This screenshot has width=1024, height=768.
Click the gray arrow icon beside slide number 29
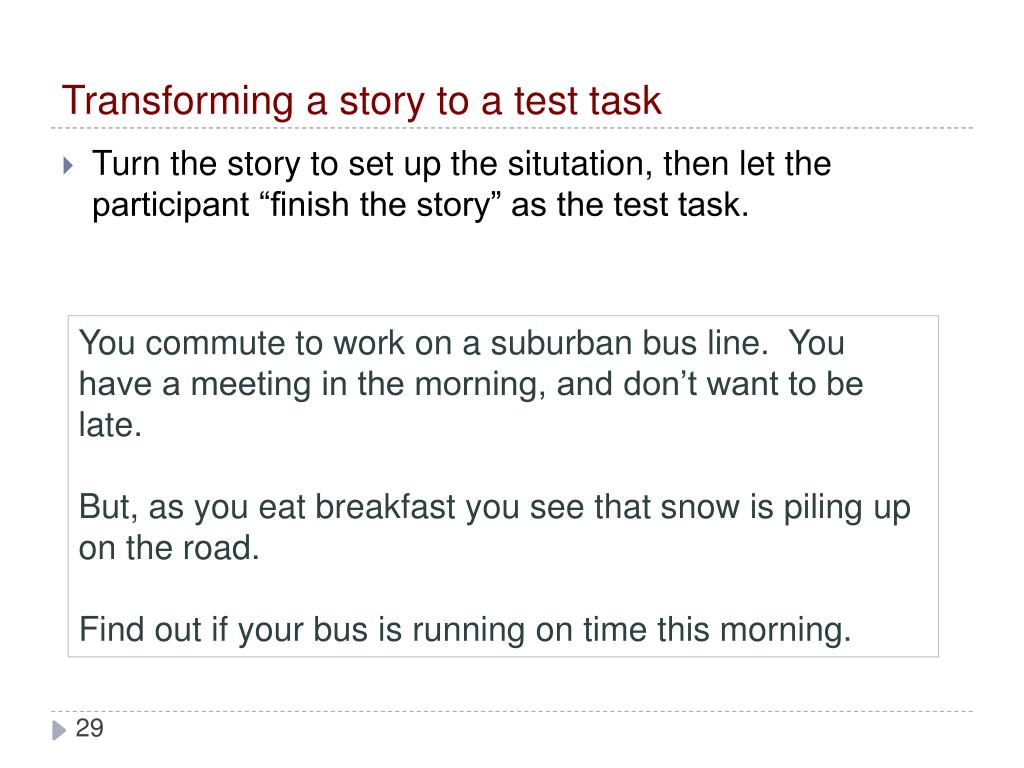click(59, 729)
